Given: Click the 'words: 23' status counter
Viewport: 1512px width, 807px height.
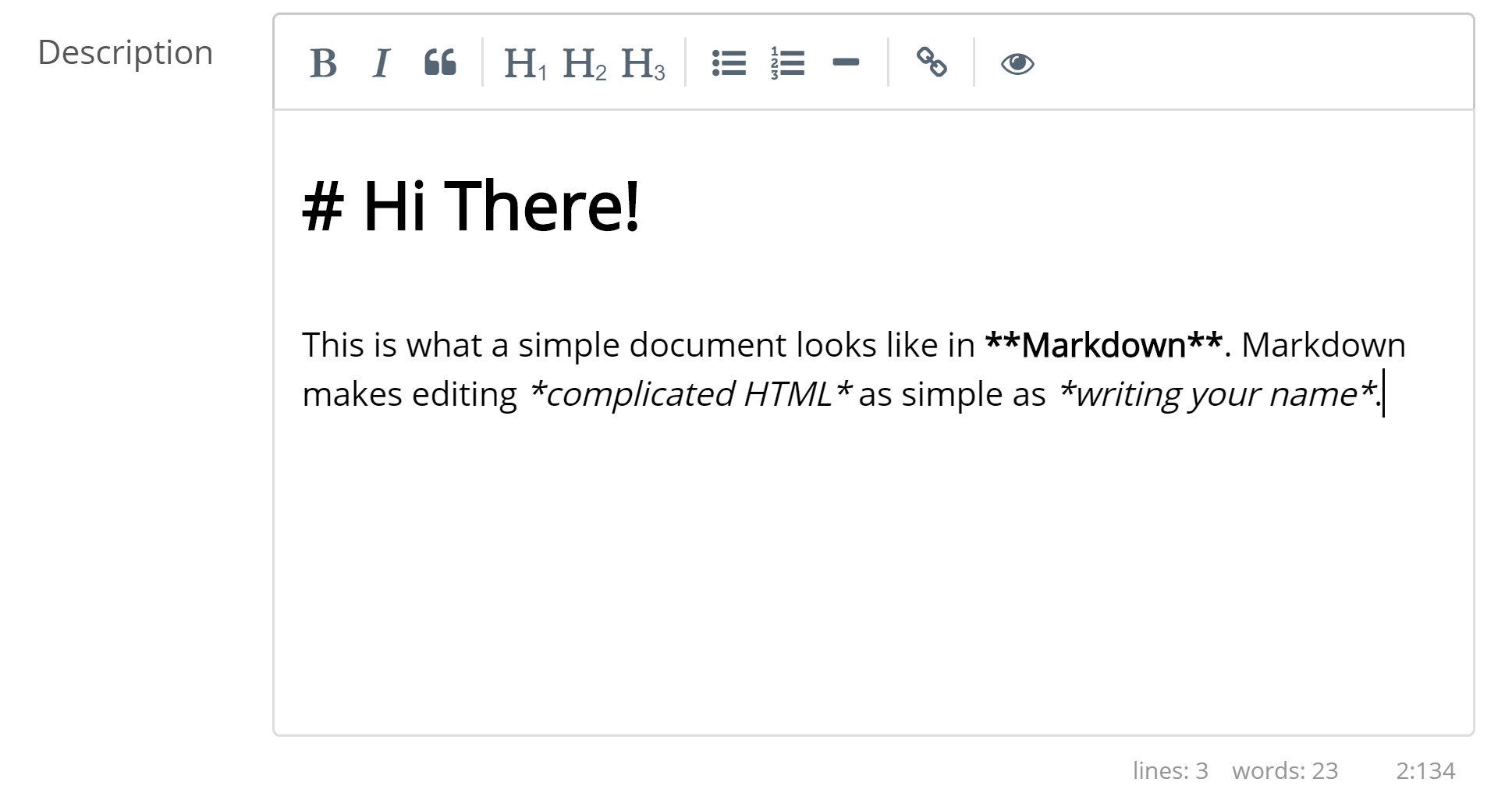Looking at the screenshot, I should [x=1285, y=771].
